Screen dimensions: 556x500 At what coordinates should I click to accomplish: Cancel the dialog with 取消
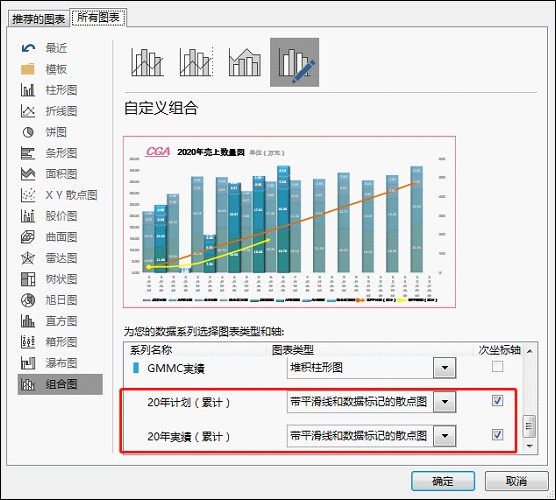516,481
